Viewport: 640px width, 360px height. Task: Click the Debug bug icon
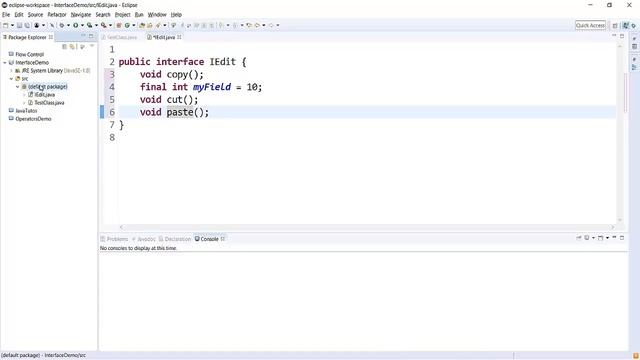click(x=62, y=25)
